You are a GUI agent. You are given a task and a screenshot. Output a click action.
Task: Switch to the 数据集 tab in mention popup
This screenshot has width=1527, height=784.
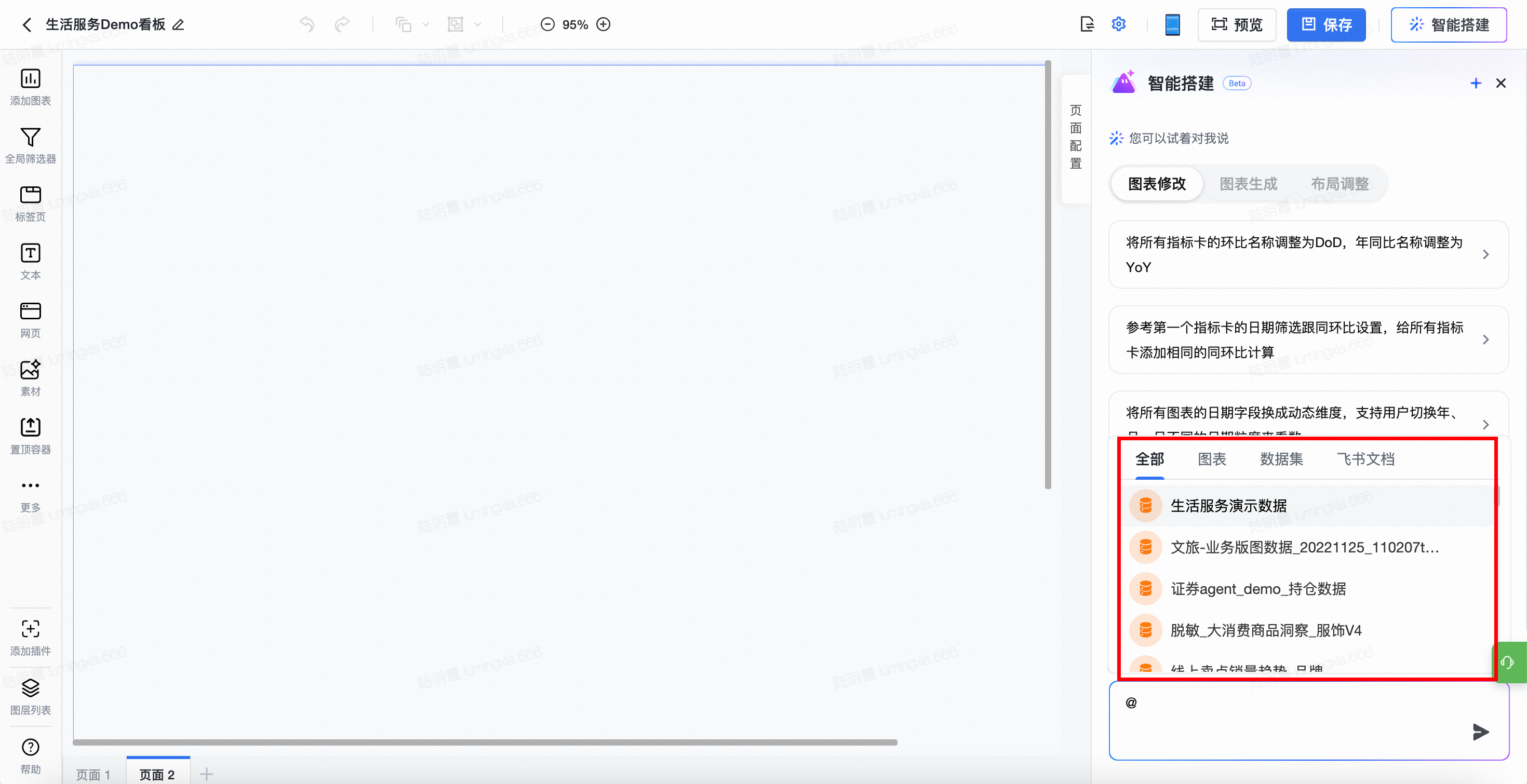(x=1281, y=459)
